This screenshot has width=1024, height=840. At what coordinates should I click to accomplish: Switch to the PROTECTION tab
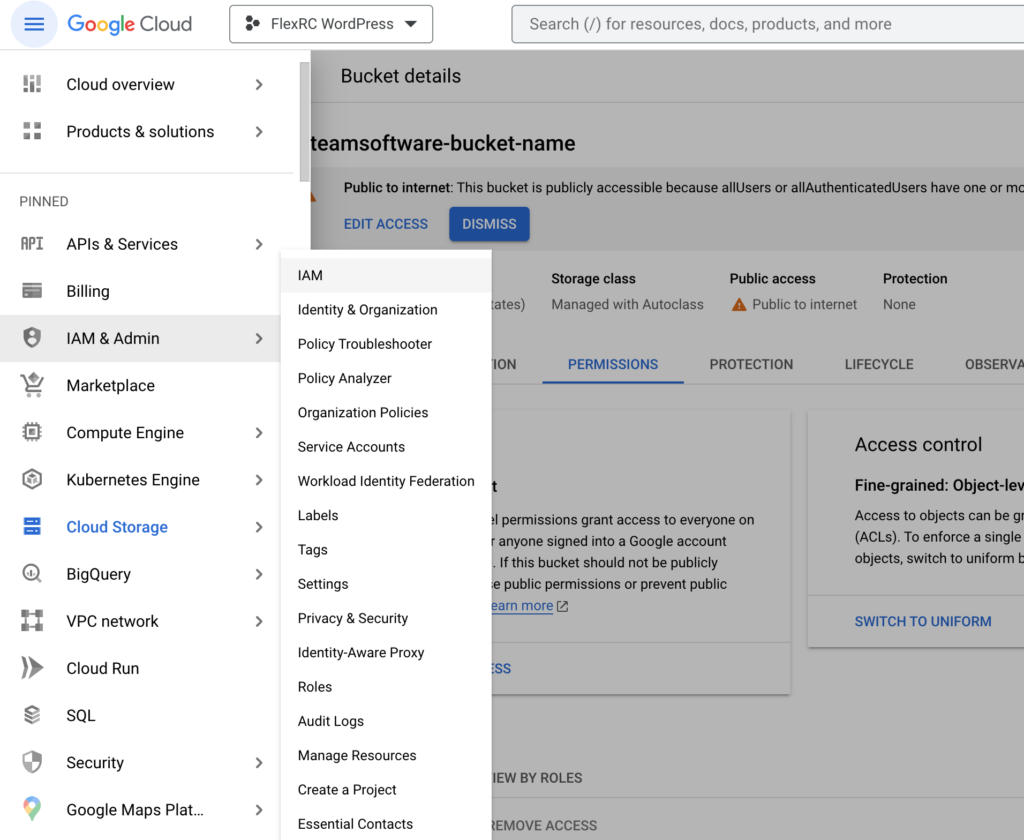[751, 364]
